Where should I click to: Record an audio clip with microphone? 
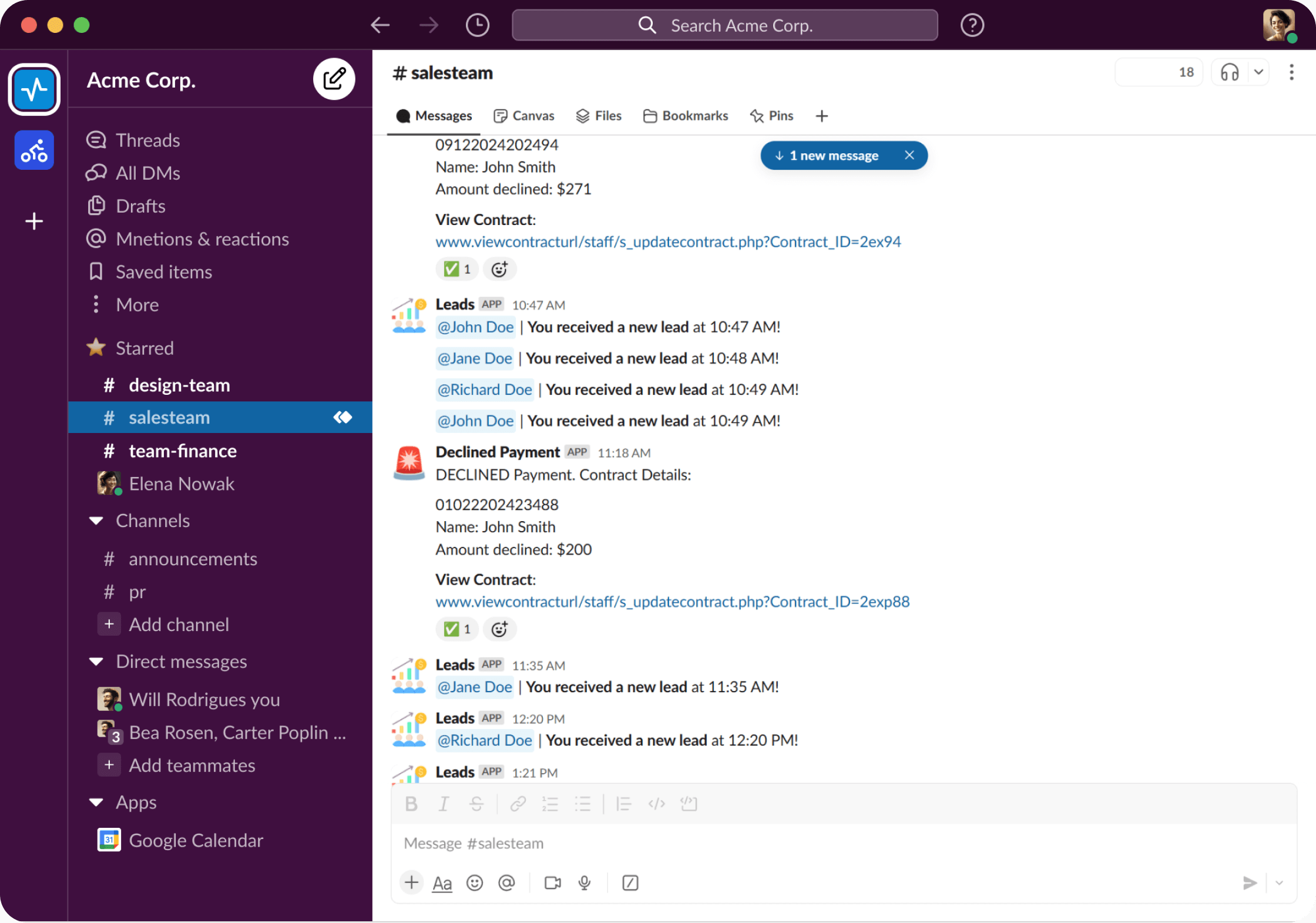pyautogui.click(x=585, y=883)
